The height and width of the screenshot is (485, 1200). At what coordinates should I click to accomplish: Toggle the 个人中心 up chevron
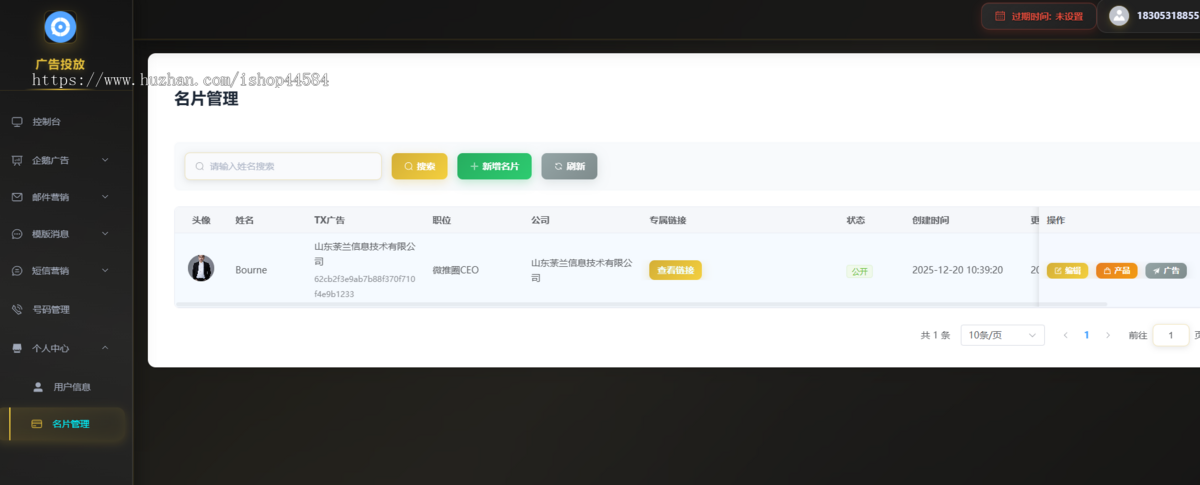(105, 348)
